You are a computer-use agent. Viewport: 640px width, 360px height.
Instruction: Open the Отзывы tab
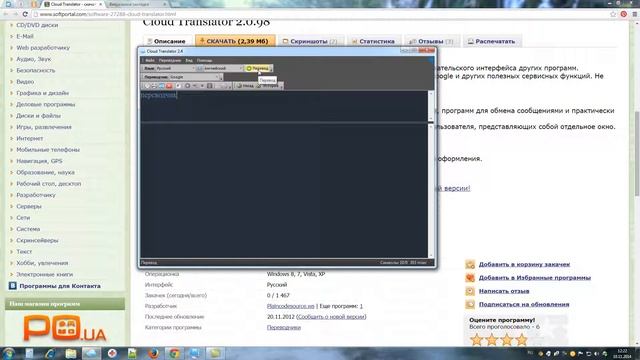[x=431, y=41]
